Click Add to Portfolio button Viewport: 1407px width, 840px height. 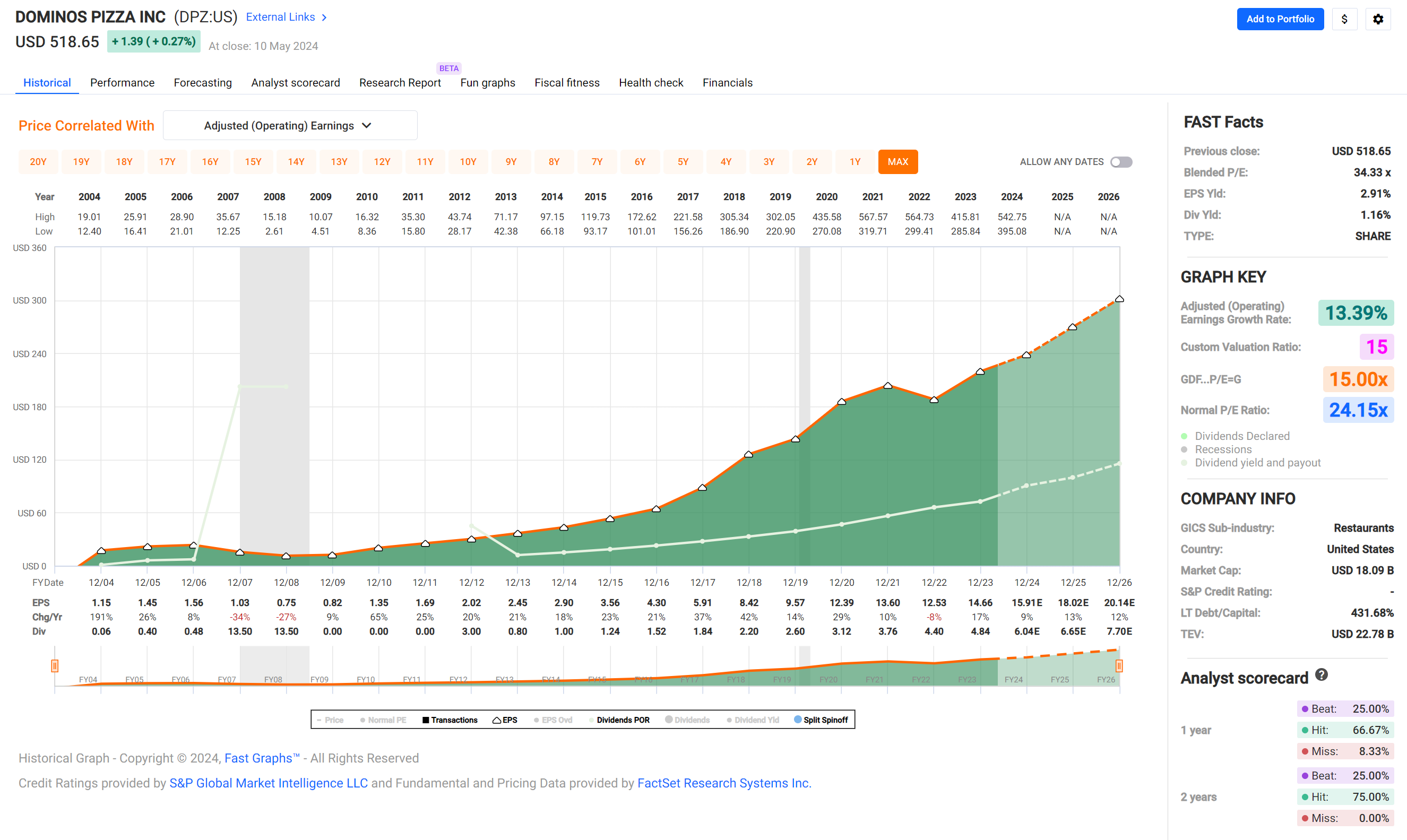pos(1280,19)
